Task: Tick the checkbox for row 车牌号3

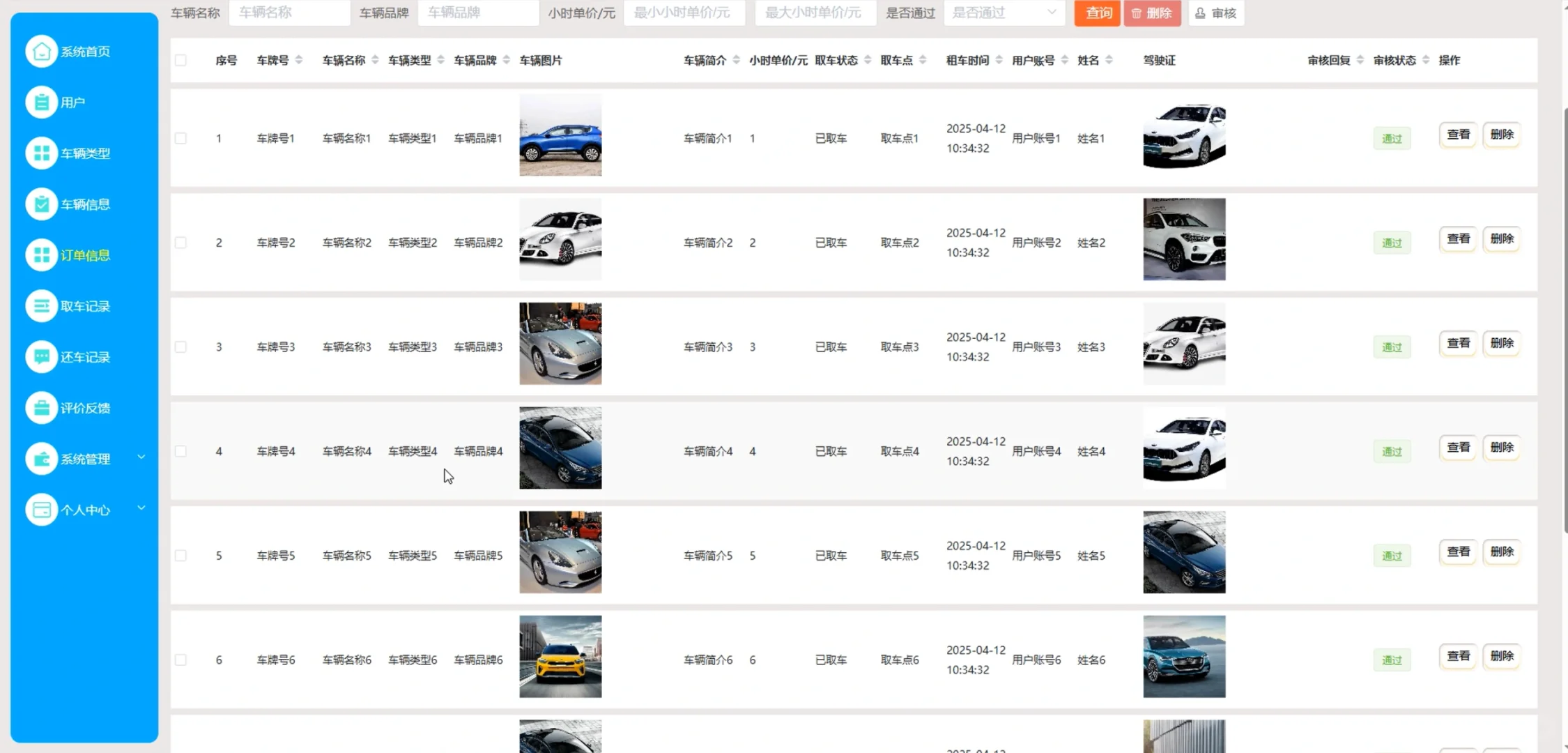Action: [180, 347]
